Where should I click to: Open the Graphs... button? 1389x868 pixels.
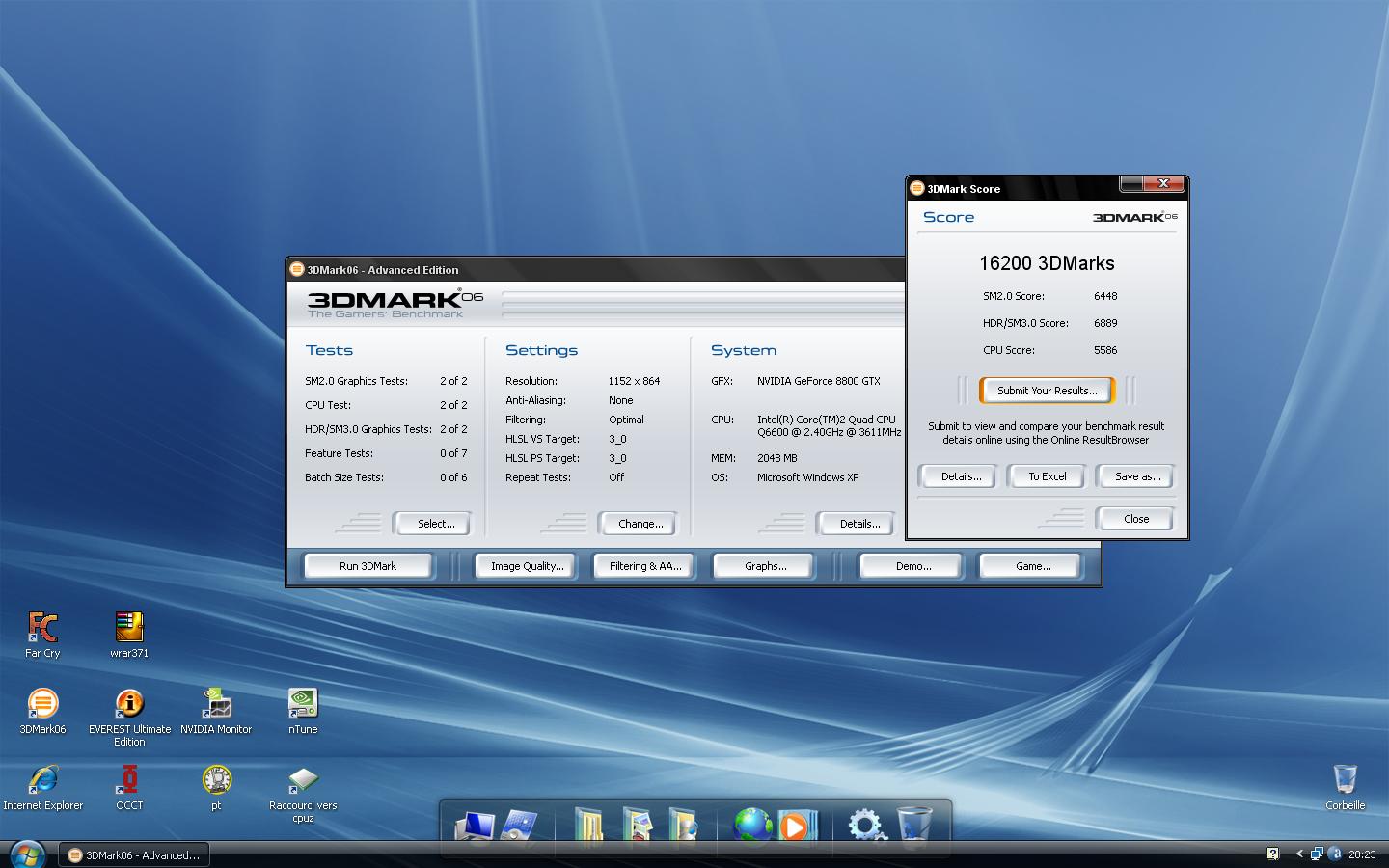point(765,566)
